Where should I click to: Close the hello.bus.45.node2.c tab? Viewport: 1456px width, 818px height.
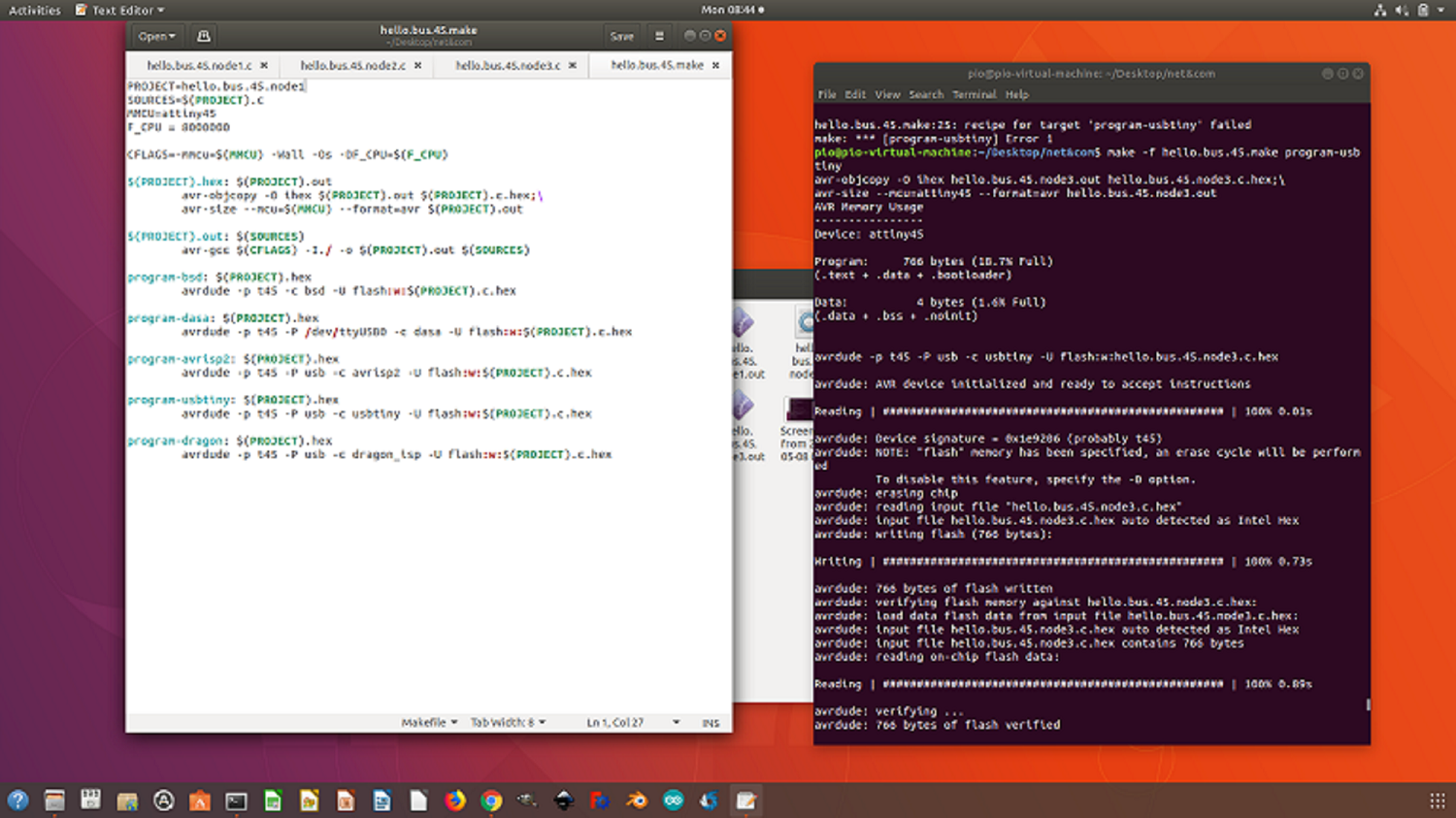(417, 65)
